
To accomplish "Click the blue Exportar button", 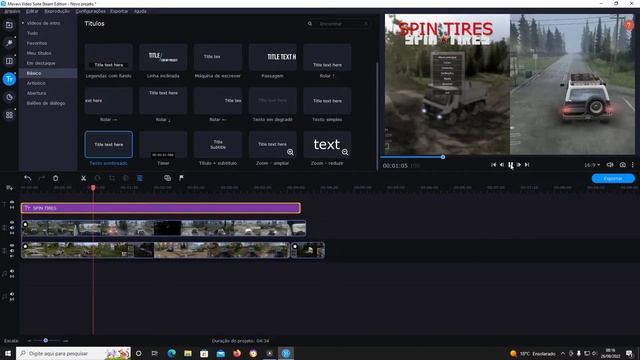I will tap(613, 178).
